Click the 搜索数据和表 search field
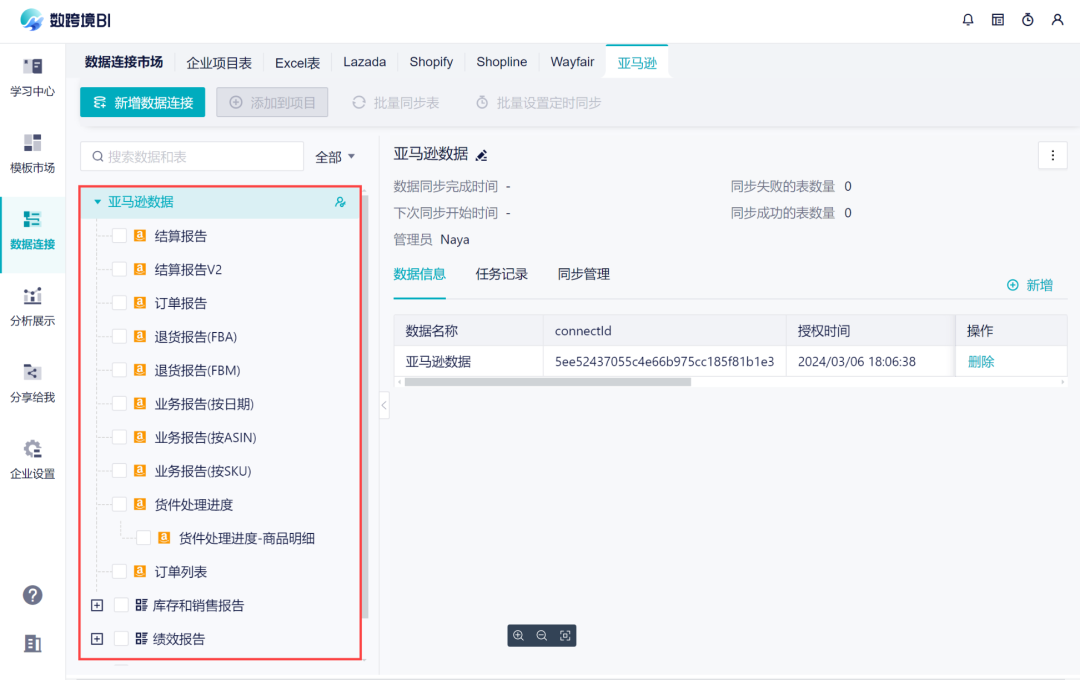 coord(192,156)
